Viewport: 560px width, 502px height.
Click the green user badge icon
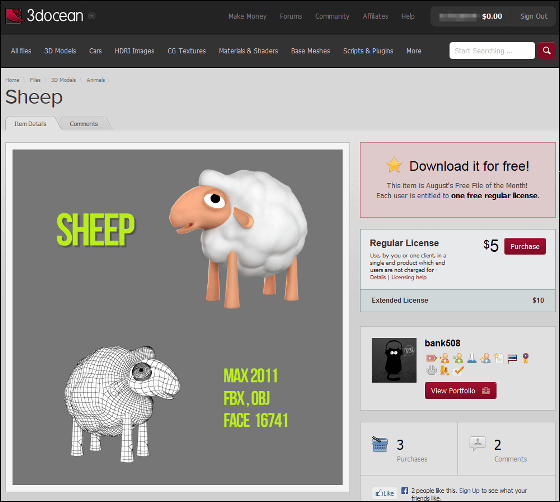(x=458, y=358)
